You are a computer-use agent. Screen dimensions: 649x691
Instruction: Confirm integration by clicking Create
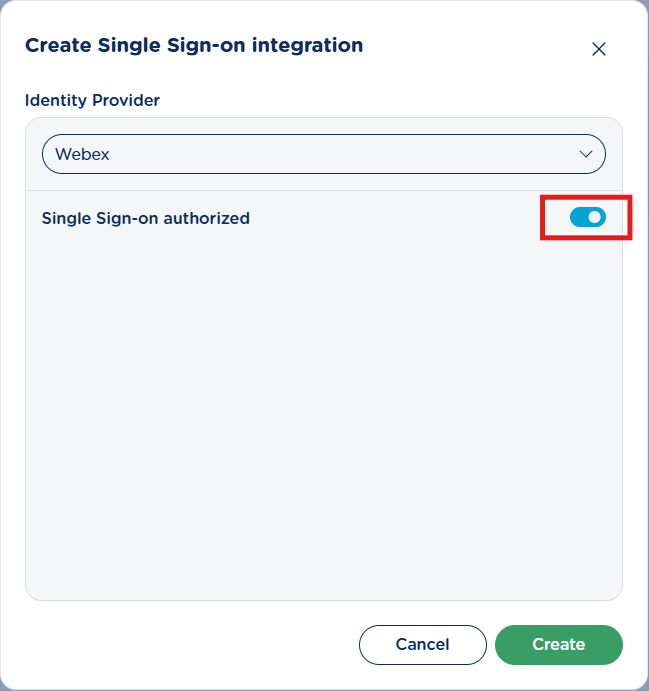point(558,644)
